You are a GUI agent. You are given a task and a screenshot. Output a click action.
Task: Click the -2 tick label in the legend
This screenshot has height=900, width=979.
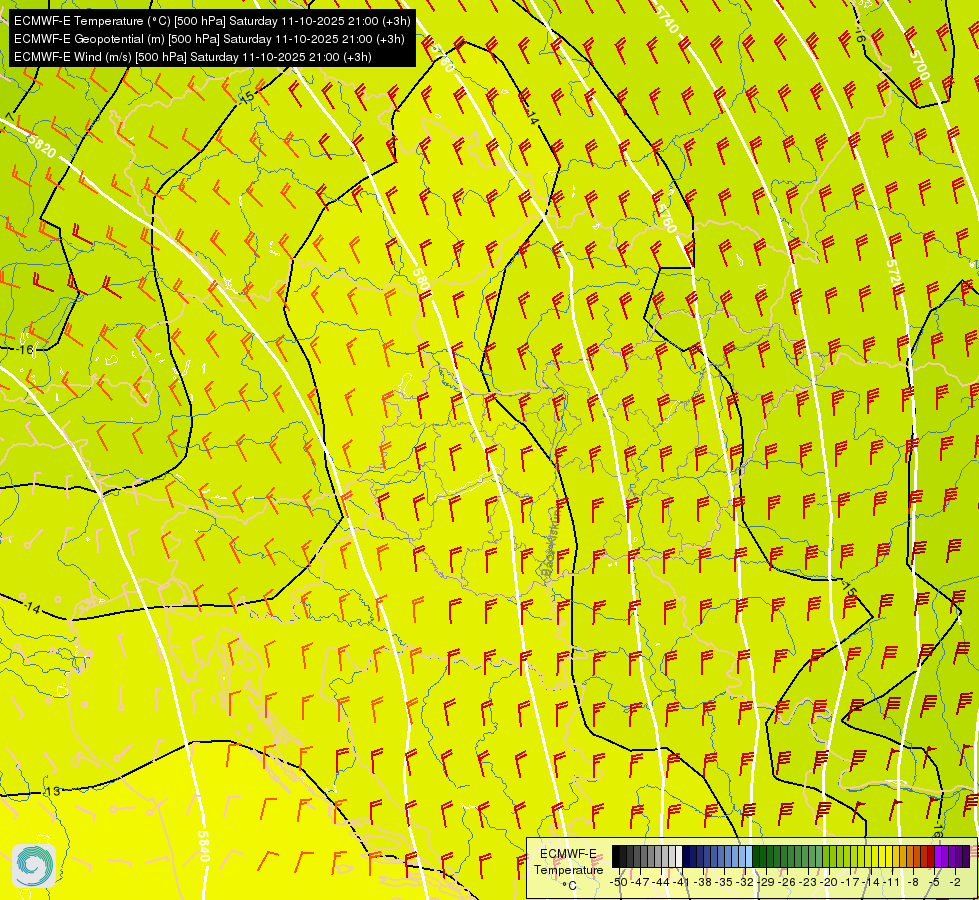click(x=955, y=882)
